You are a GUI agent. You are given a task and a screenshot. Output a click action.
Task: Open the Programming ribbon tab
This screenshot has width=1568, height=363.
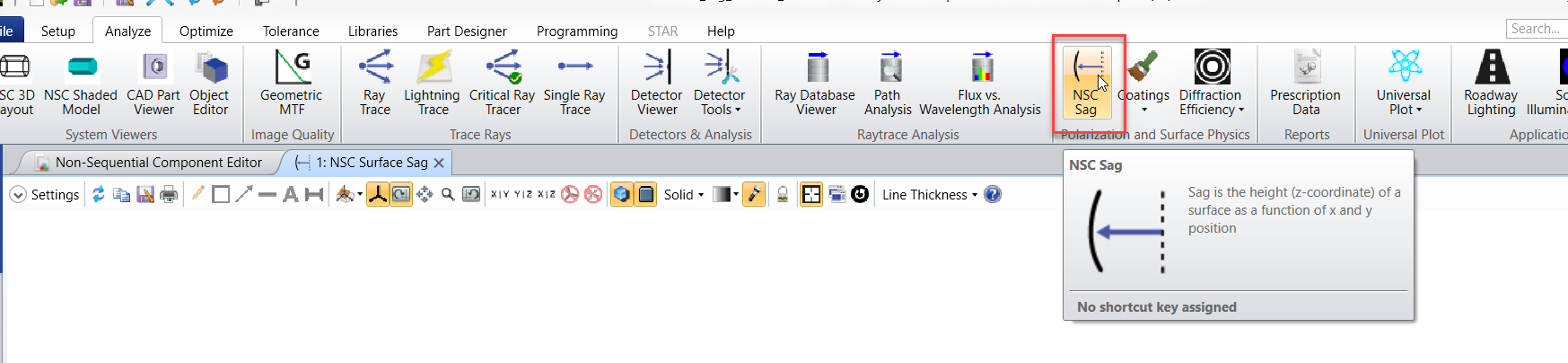pyautogui.click(x=577, y=31)
